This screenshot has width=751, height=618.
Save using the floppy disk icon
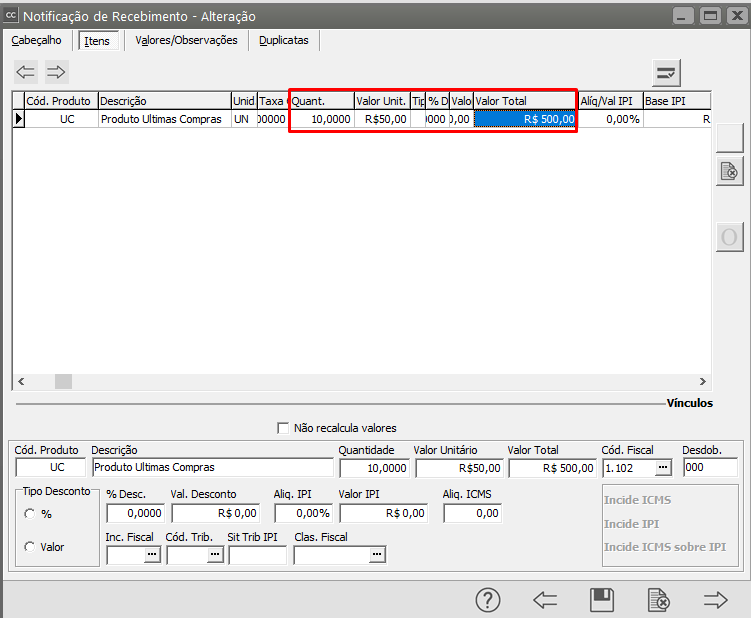(602, 599)
